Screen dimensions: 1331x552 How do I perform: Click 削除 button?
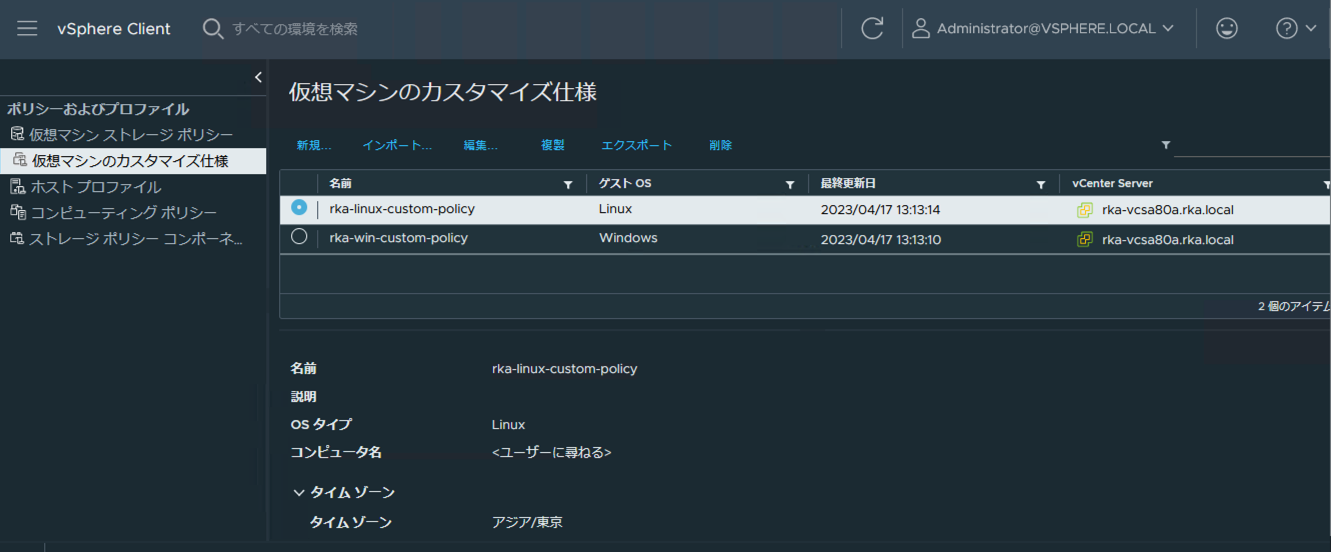(x=721, y=145)
